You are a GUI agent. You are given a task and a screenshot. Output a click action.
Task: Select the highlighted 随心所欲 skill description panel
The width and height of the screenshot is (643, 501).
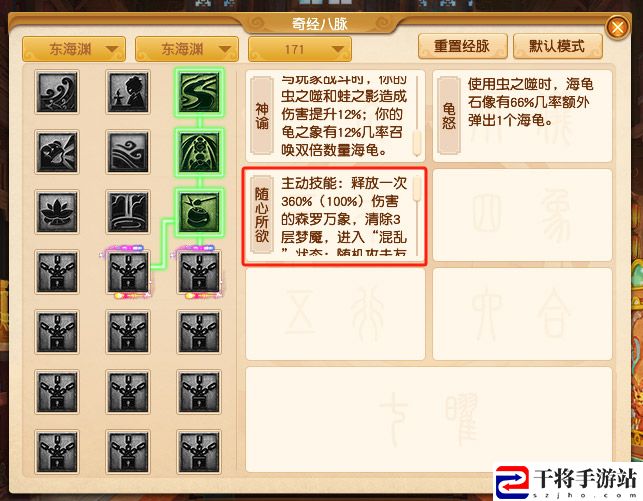tap(334, 216)
